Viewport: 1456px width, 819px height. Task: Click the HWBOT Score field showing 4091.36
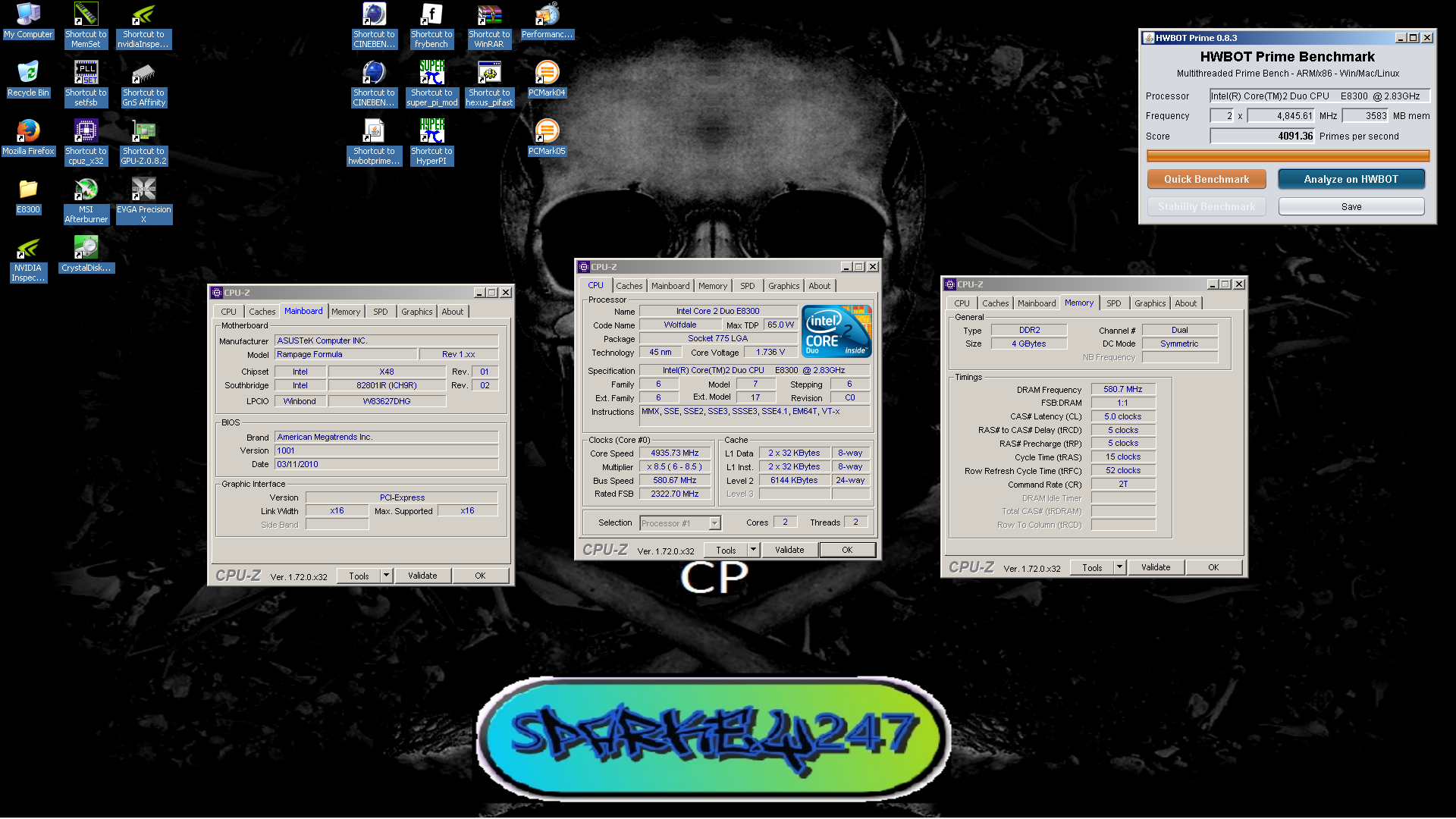pyautogui.click(x=1263, y=136)
